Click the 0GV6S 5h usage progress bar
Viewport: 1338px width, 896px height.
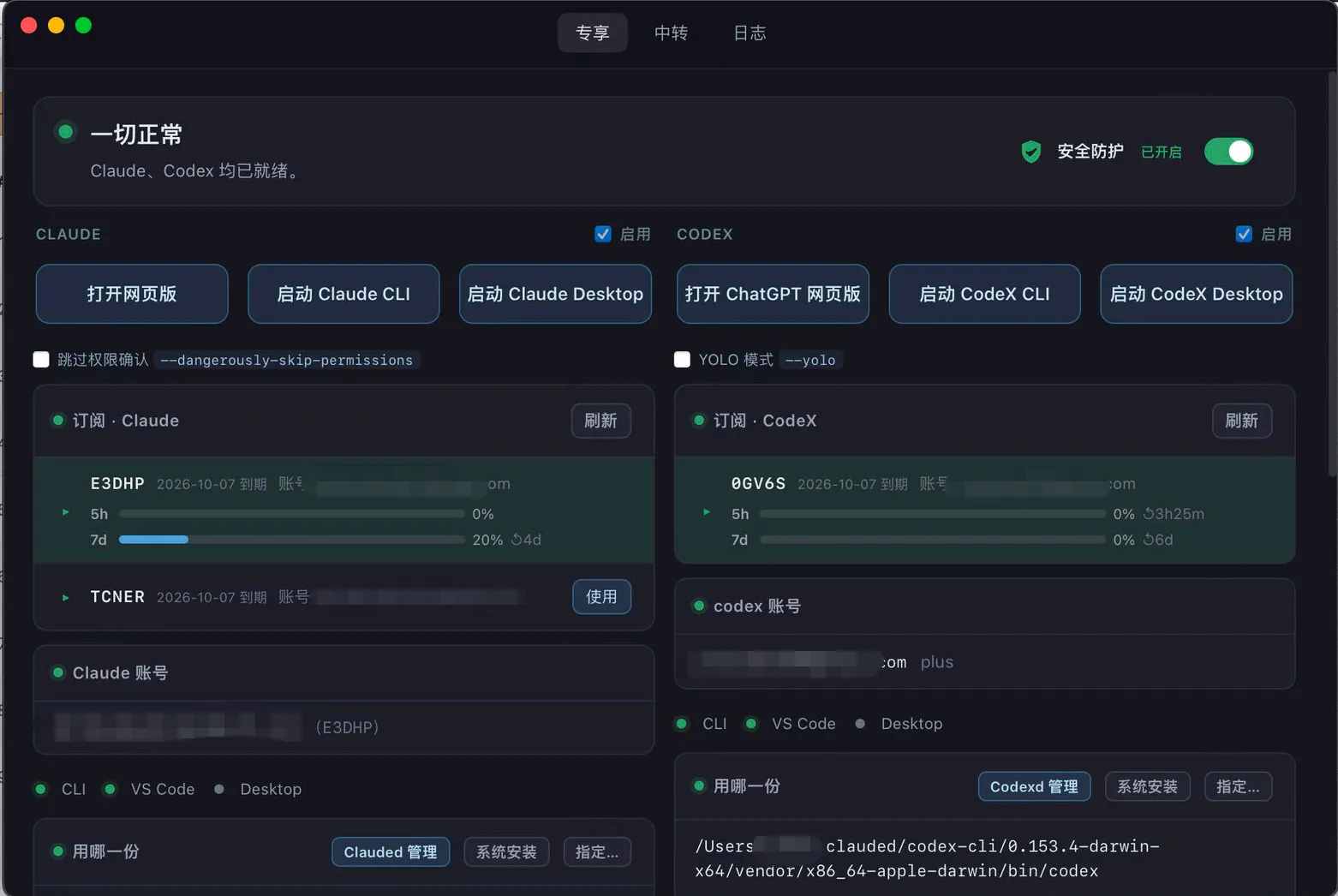[932, 514]
